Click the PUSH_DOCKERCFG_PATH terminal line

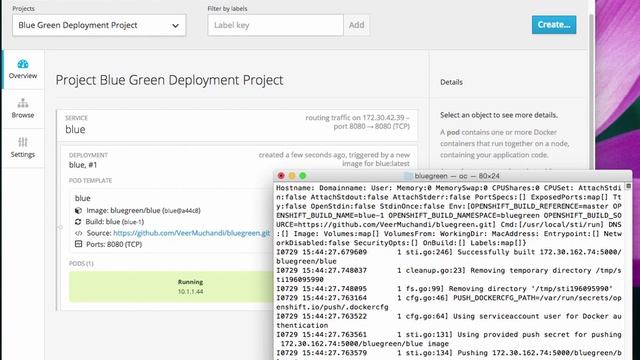tap(449, 302)
